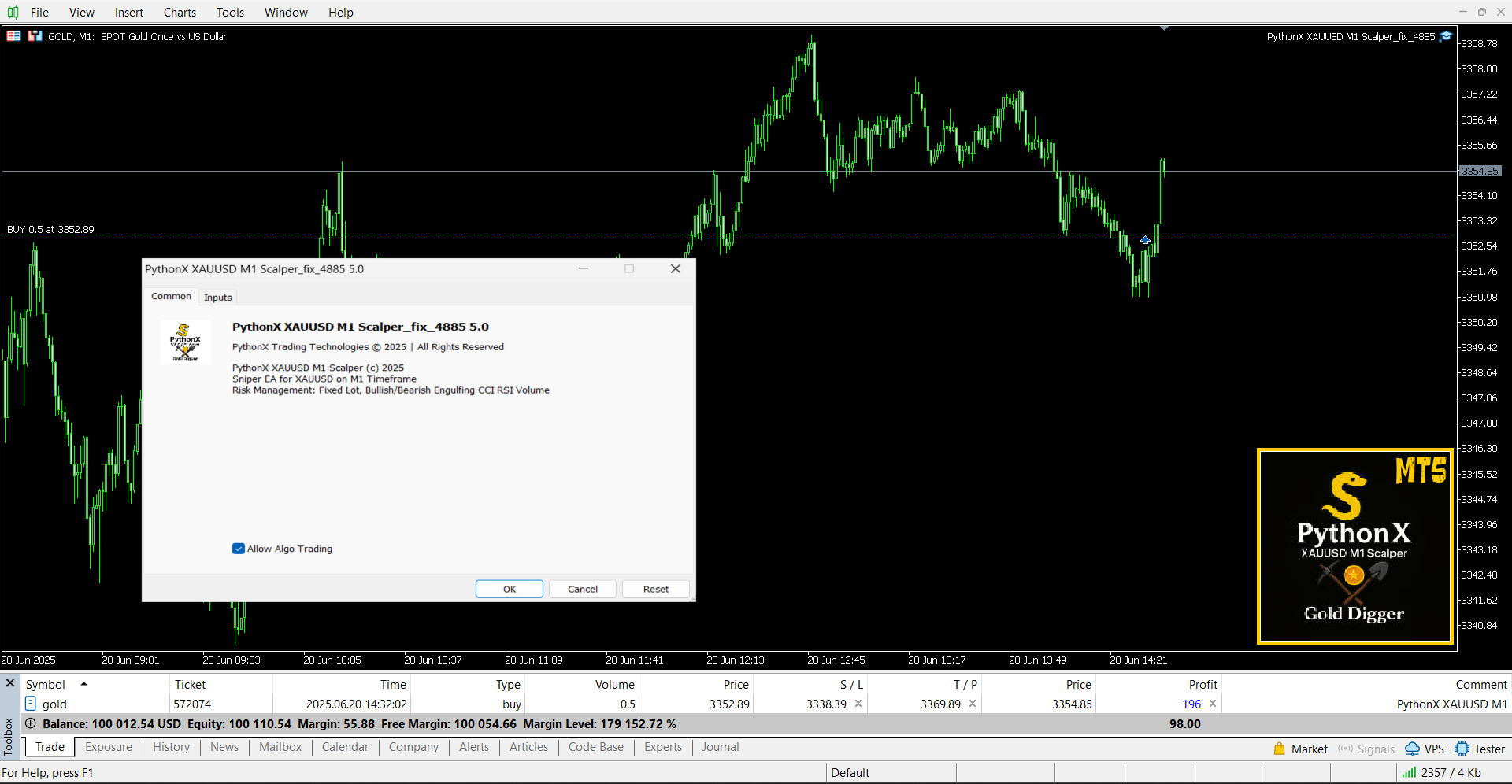
Task: Click the depth of market icon on chart
Action: coord(35,36)
